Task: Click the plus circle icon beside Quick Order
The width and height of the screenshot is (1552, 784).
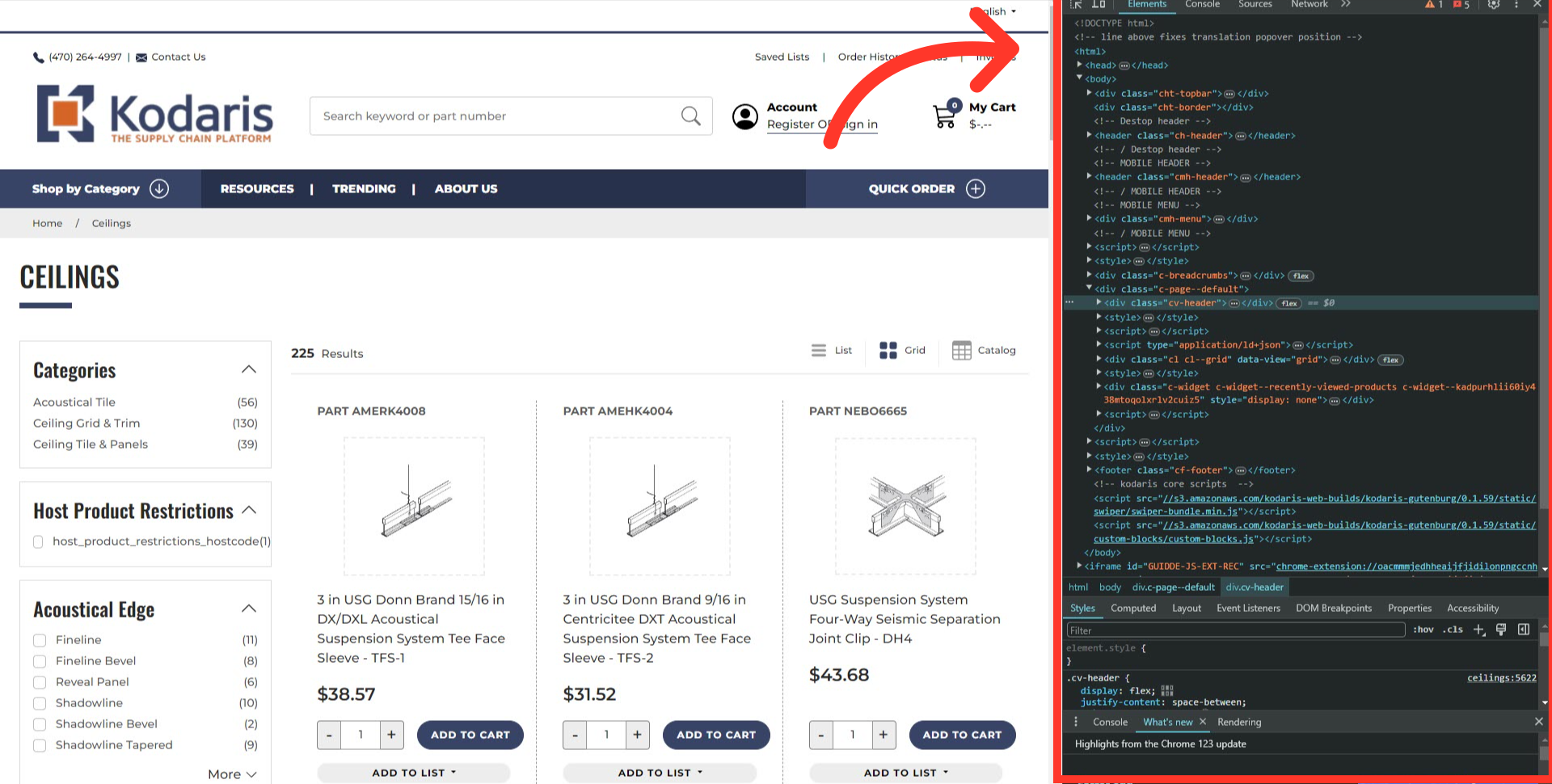Action: pyautogui.click(x=976, y=188)
